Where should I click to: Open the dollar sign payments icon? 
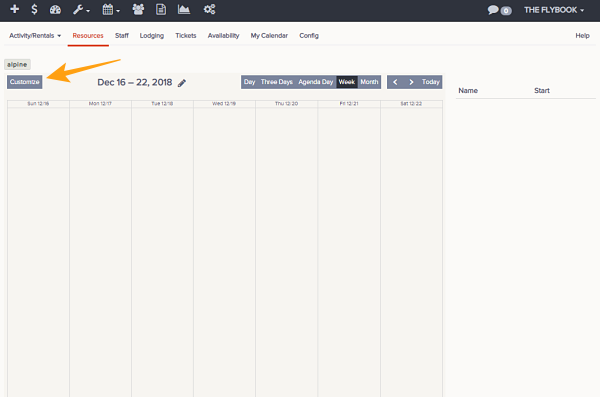pos(34,9)
